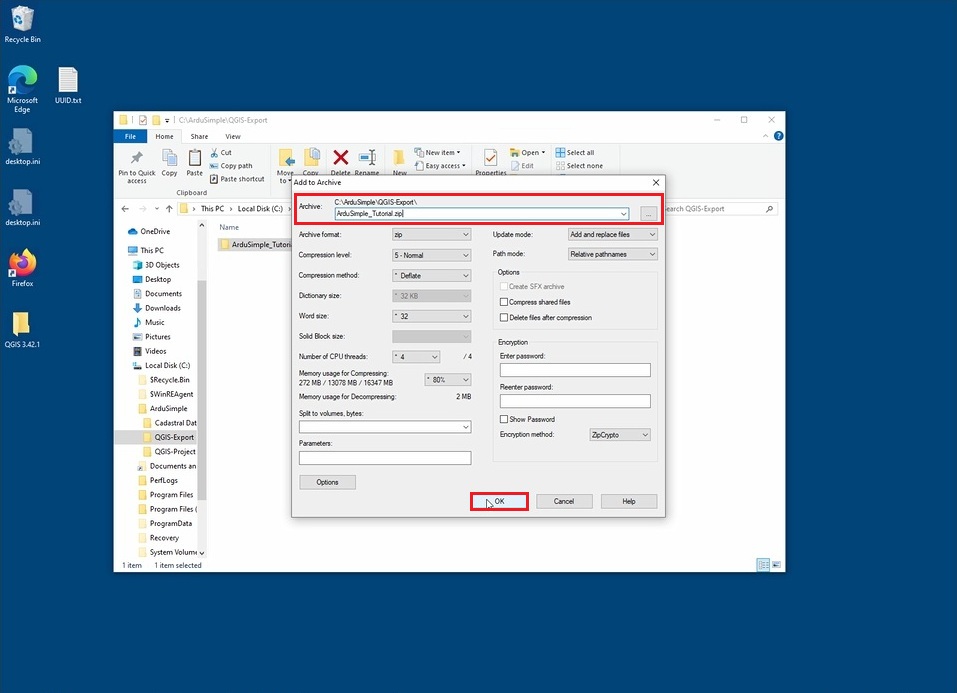Open Firefox from the desktop
The image size is (957, 693).
[22, 263]
